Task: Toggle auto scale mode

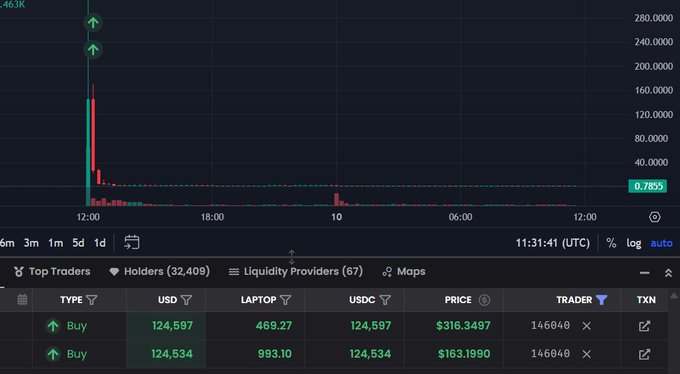Action: 661,243
